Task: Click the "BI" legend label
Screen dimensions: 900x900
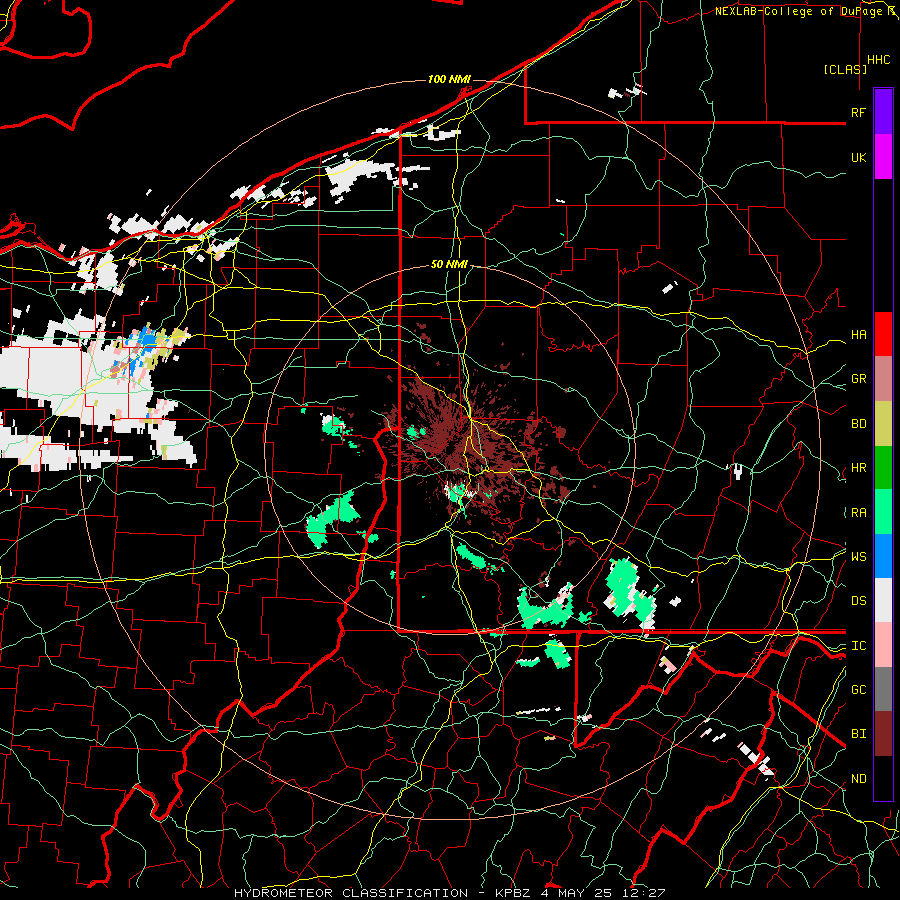Action: click(858, 734)
